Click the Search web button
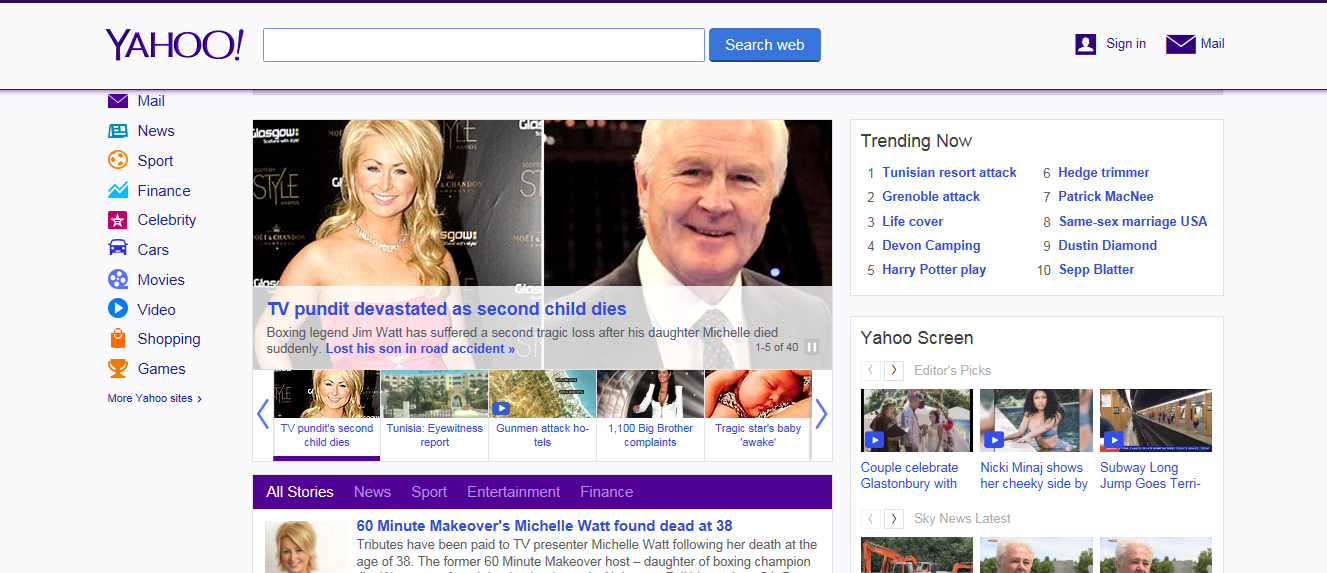 point(765,45)
